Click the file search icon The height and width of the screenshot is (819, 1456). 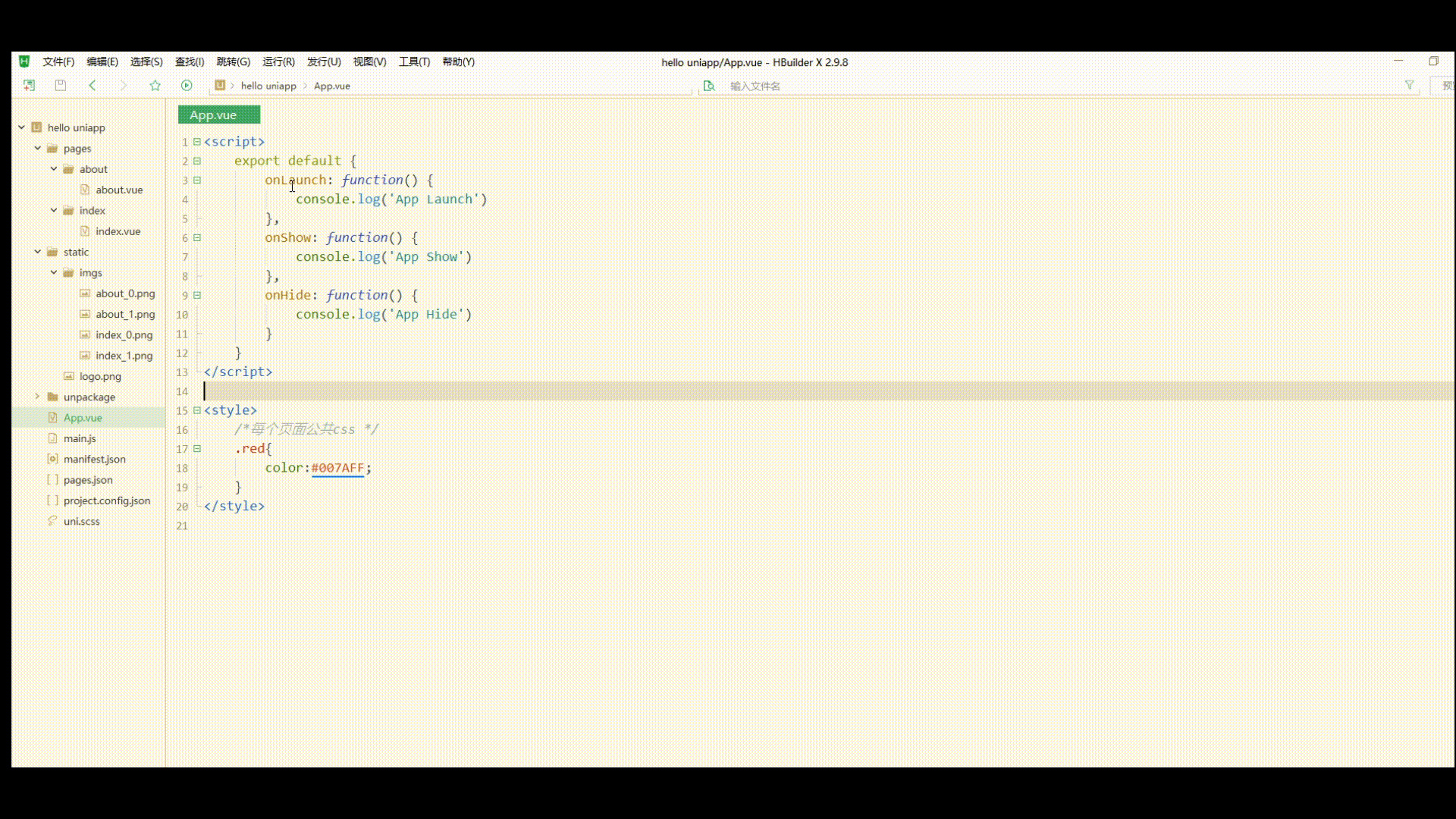(x=709, y=86)
